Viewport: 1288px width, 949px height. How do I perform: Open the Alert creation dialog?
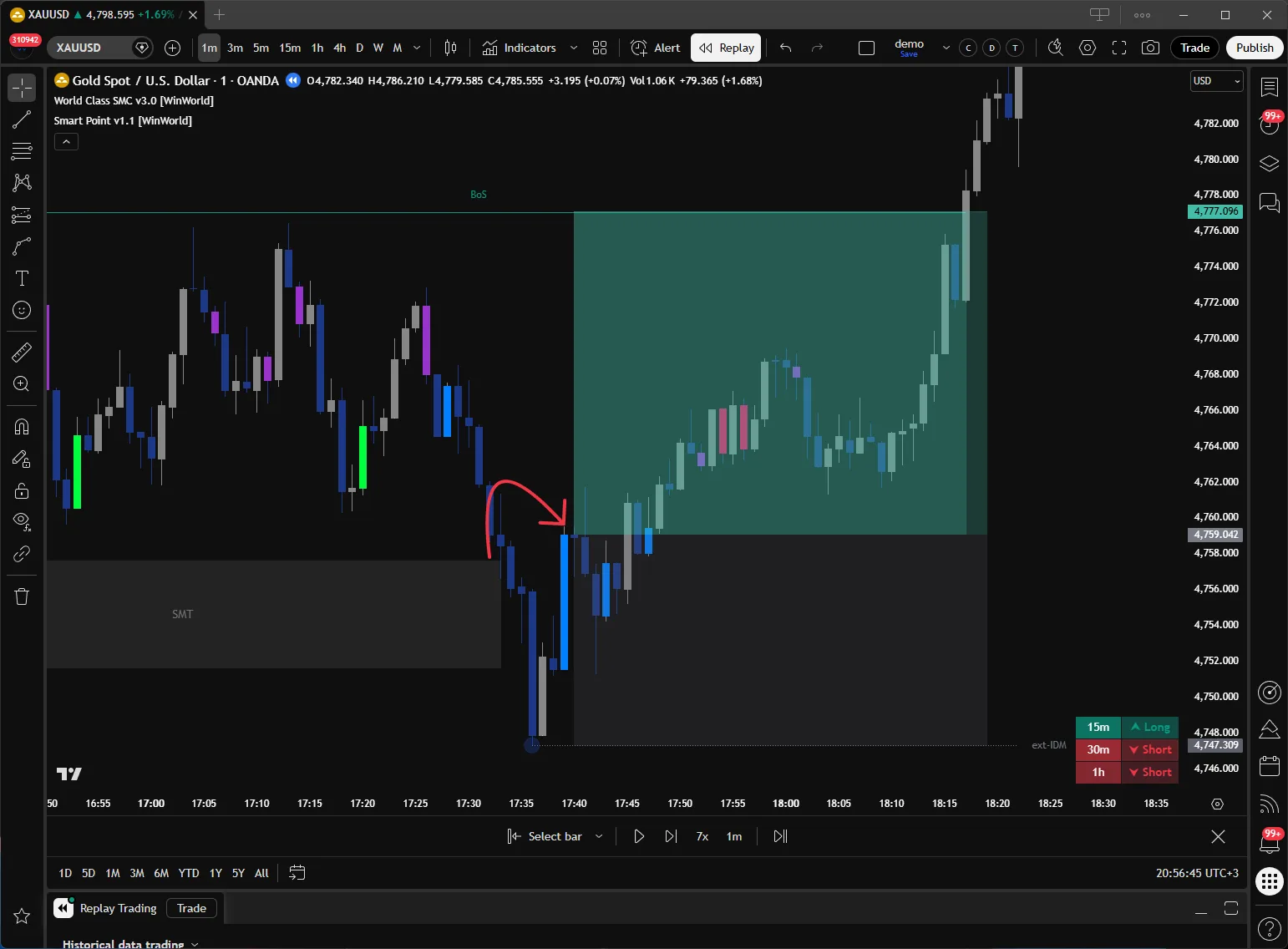tap(656, 48)
